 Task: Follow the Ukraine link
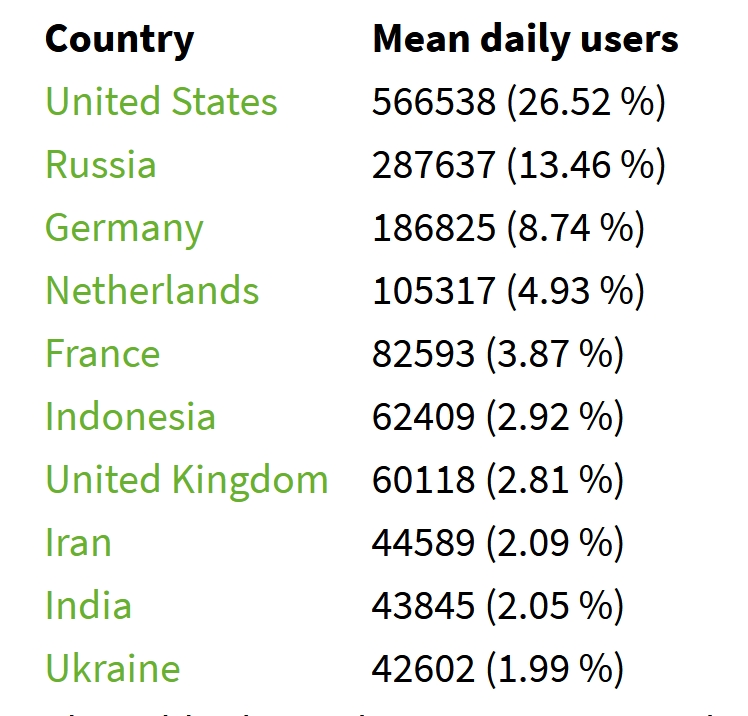pos(112,669)
